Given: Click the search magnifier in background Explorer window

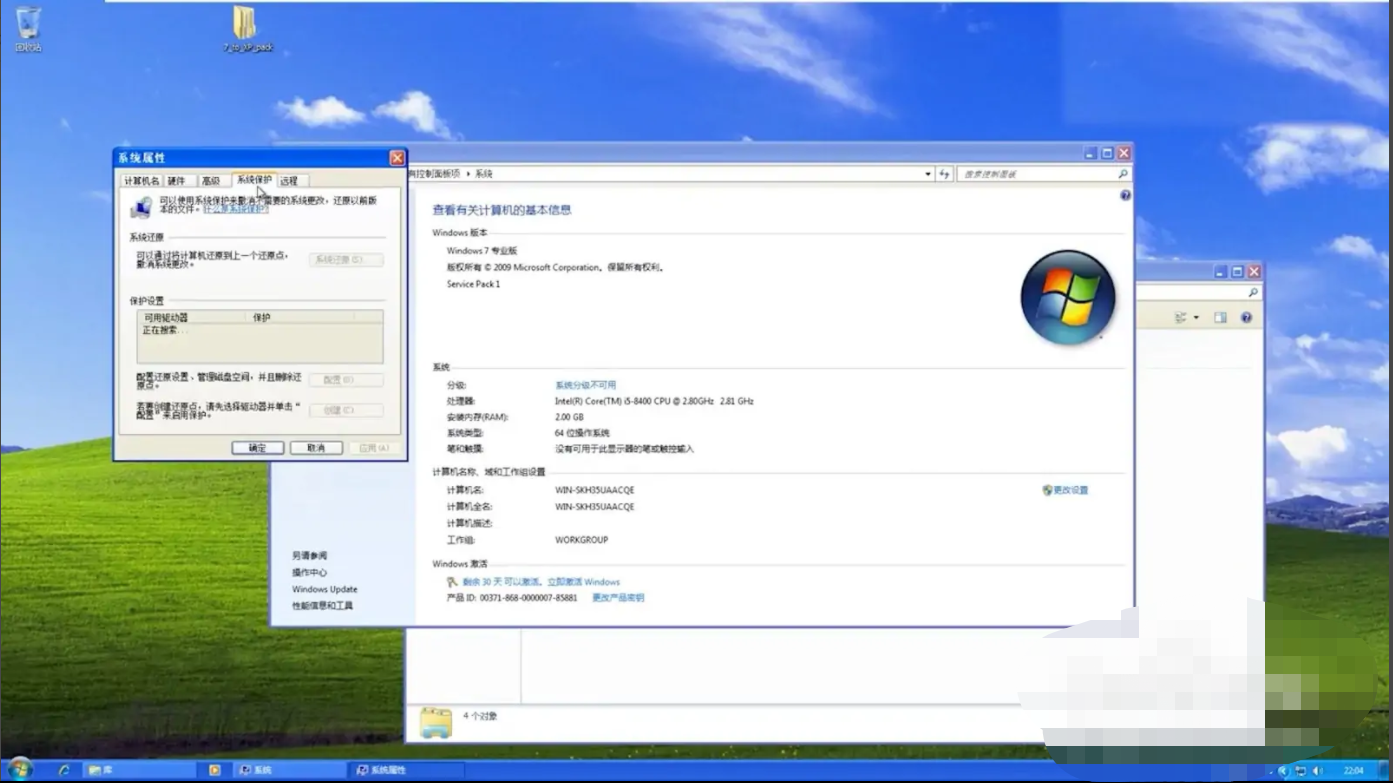Looking at the screenshot, I should tap(1253, 292).
